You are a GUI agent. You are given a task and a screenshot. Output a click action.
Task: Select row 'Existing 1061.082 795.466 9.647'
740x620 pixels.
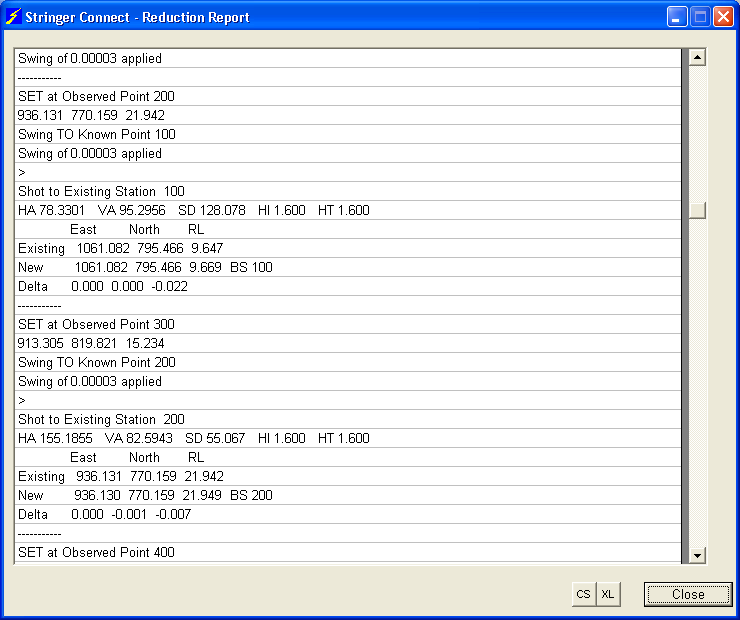(x=348, y=248)
